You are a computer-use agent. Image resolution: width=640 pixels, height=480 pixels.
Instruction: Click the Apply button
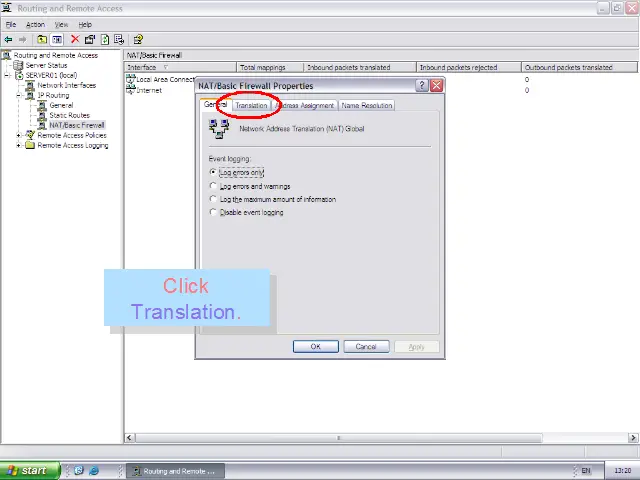pyautogui.click(x=416, y=347)
